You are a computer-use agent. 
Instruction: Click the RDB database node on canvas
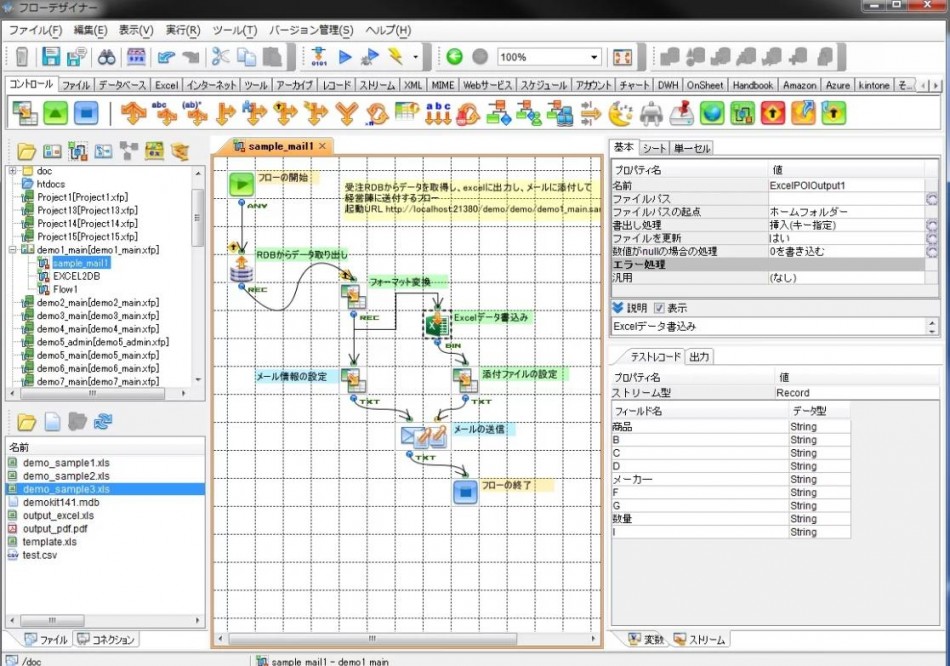pos(241,269)
